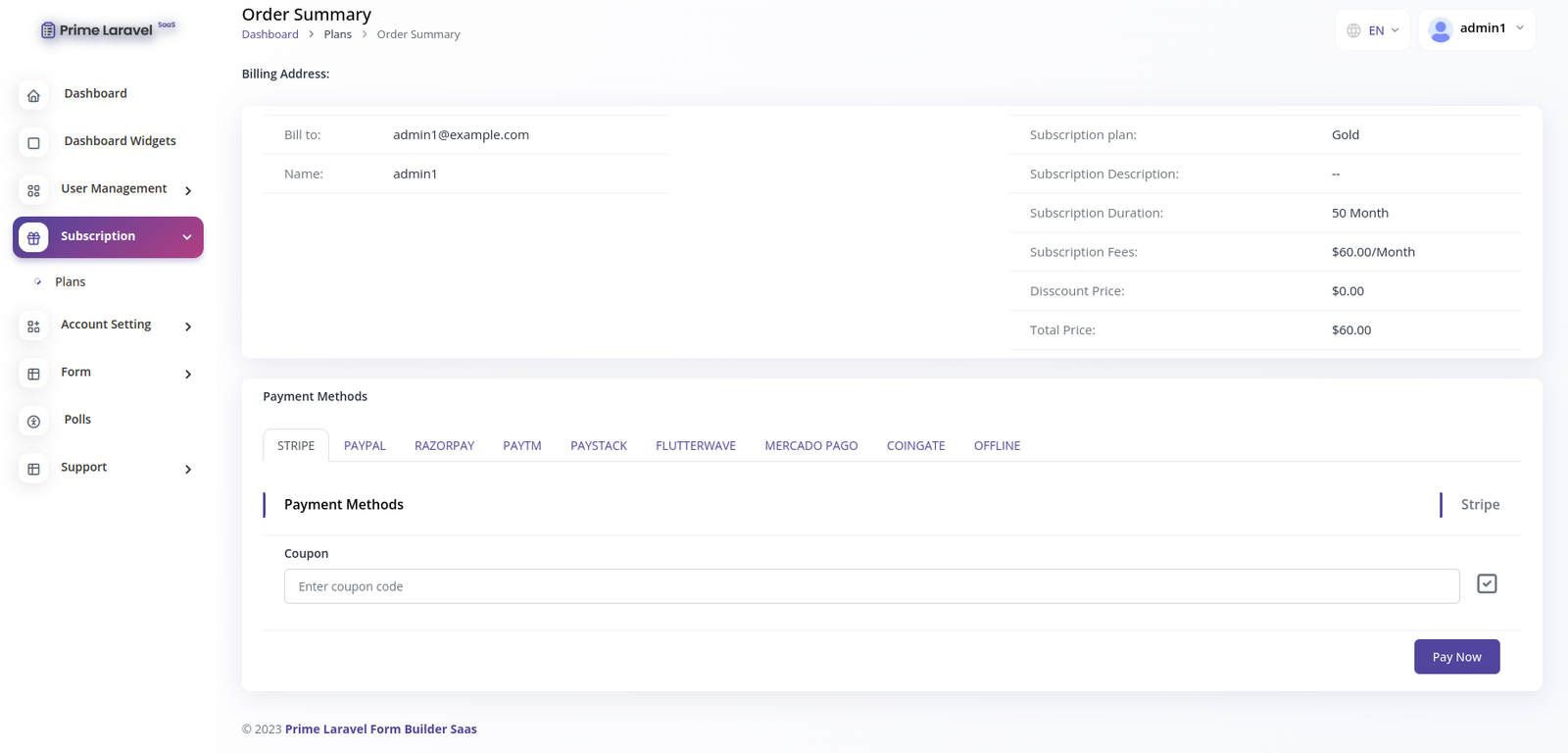The width and height of the screenshot is (1568, 753).
Task: Click the admin1 user avatar
Action: (x=1440, y=30)
